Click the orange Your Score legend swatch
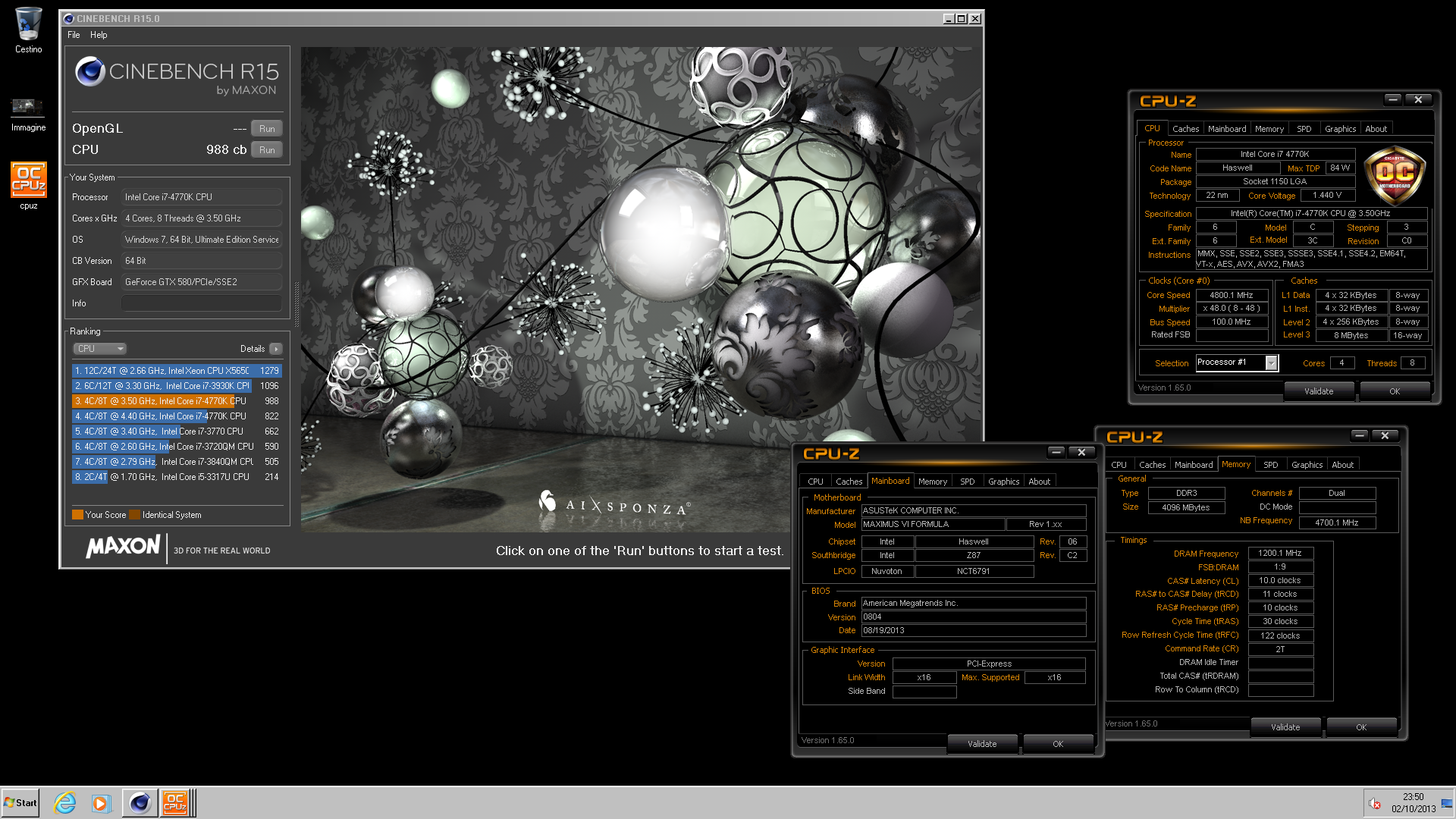 point(77,515)
